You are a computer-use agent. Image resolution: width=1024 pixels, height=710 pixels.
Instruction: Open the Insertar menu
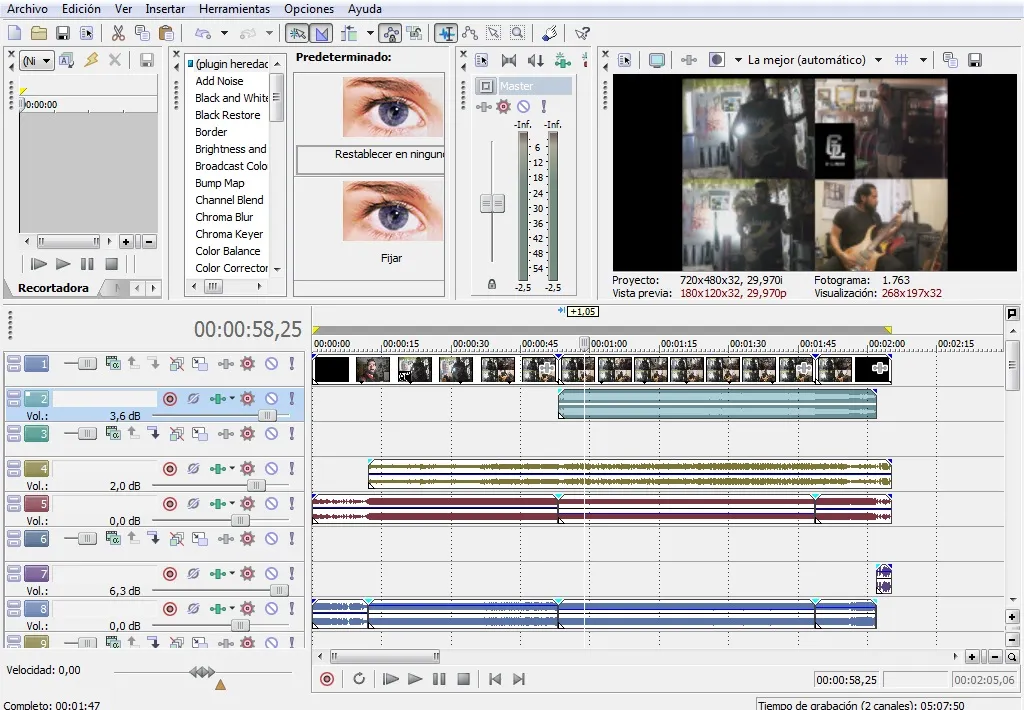(165, 8)
